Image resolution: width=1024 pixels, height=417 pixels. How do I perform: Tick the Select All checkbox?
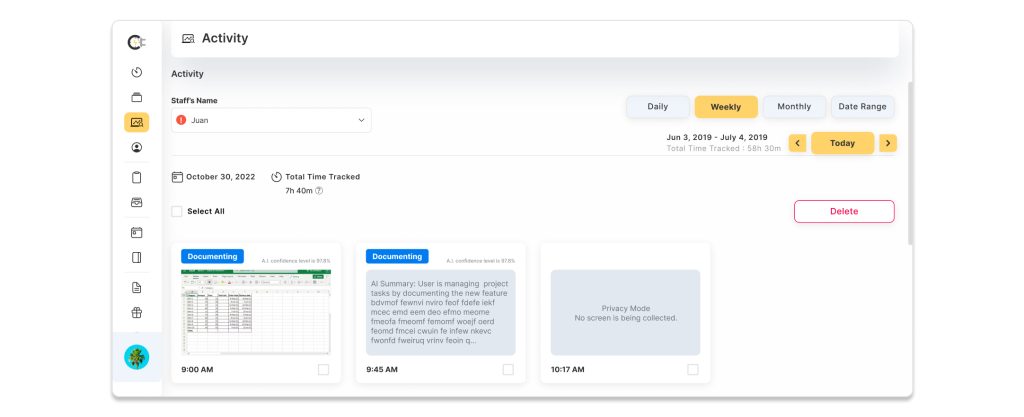177,211
